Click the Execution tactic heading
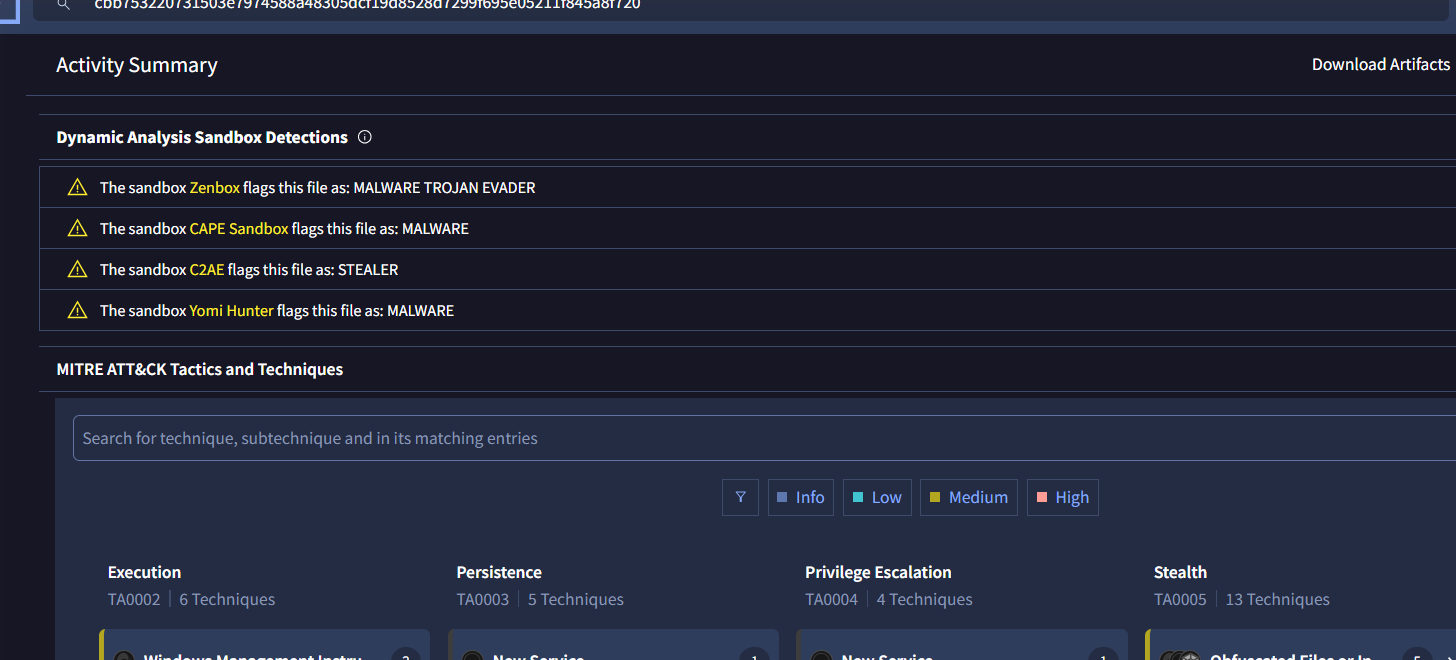1456x660 pixels. point(145,572)
